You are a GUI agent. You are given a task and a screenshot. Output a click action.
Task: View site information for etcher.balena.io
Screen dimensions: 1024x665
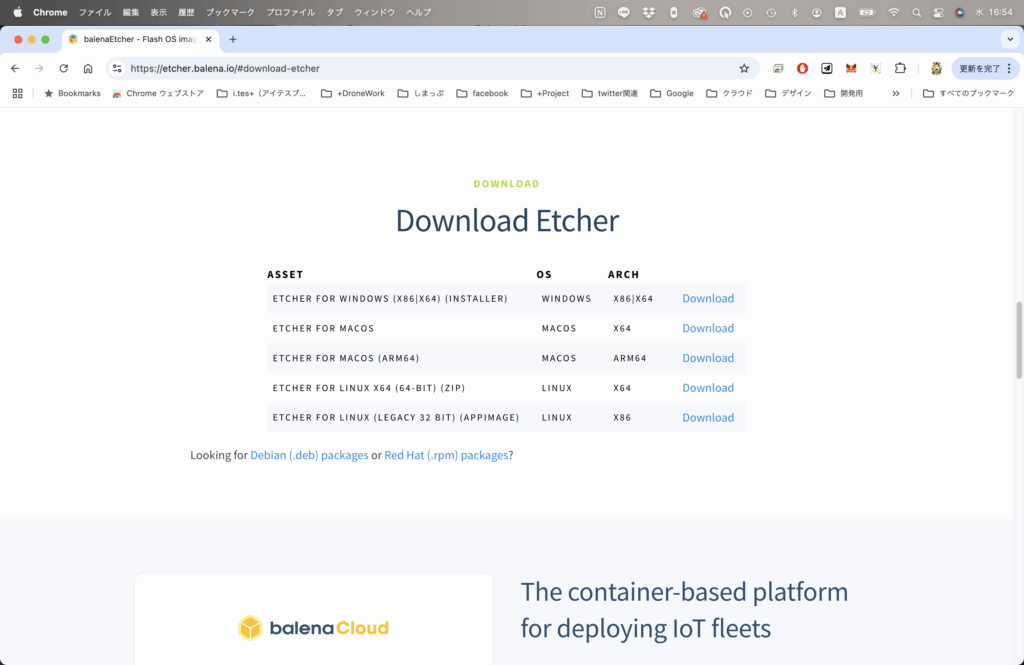[117, 68]
